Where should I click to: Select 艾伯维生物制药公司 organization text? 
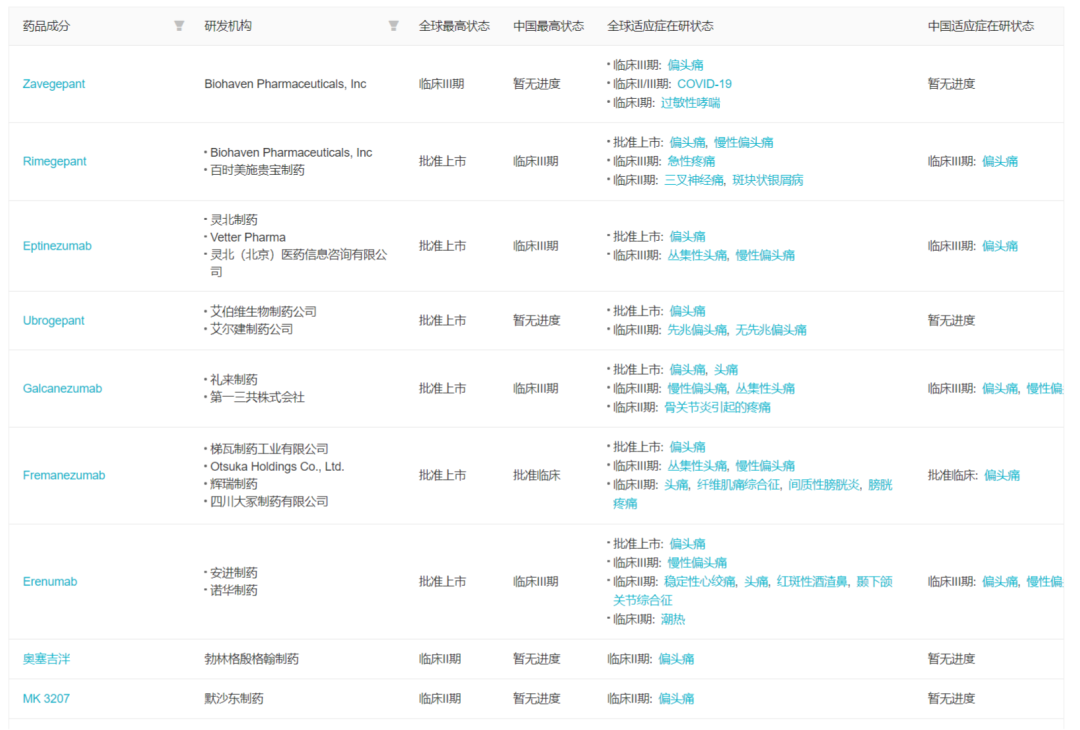[x=263, y=311]
